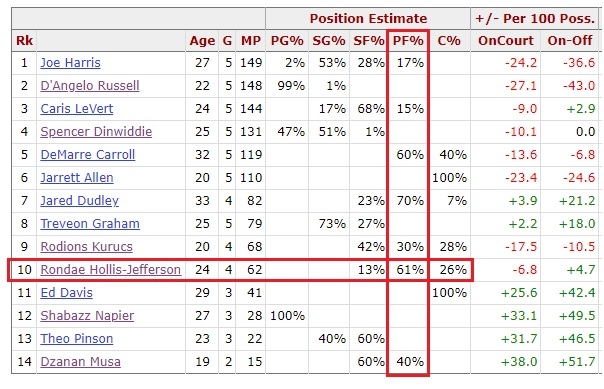The width and height of the screenshot is (604, 389).
Task: Sort by PG% column header
Action: point(287,41)
